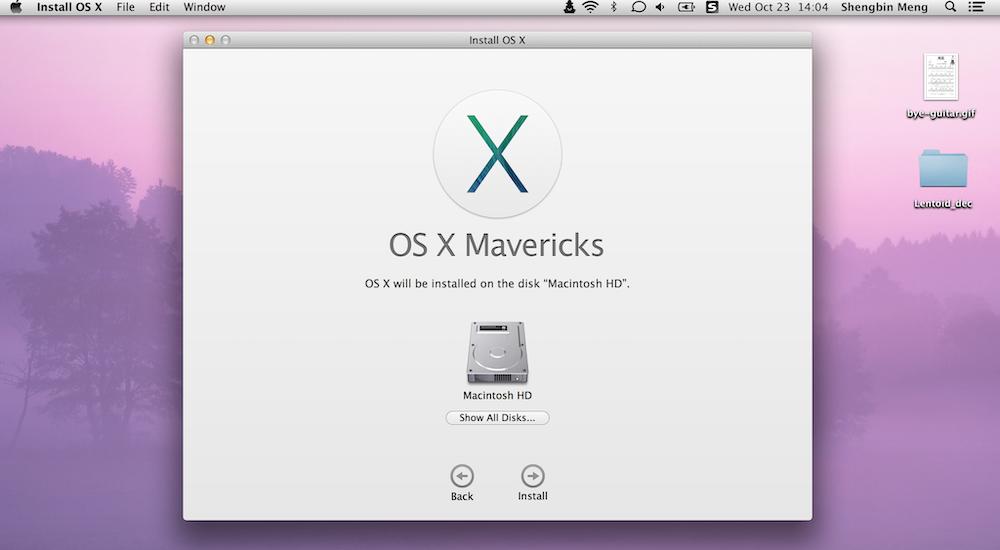Viewport: 1000px width, 550px height.
Task: Click the Back arrow icon
Action: tap(462, 476)
